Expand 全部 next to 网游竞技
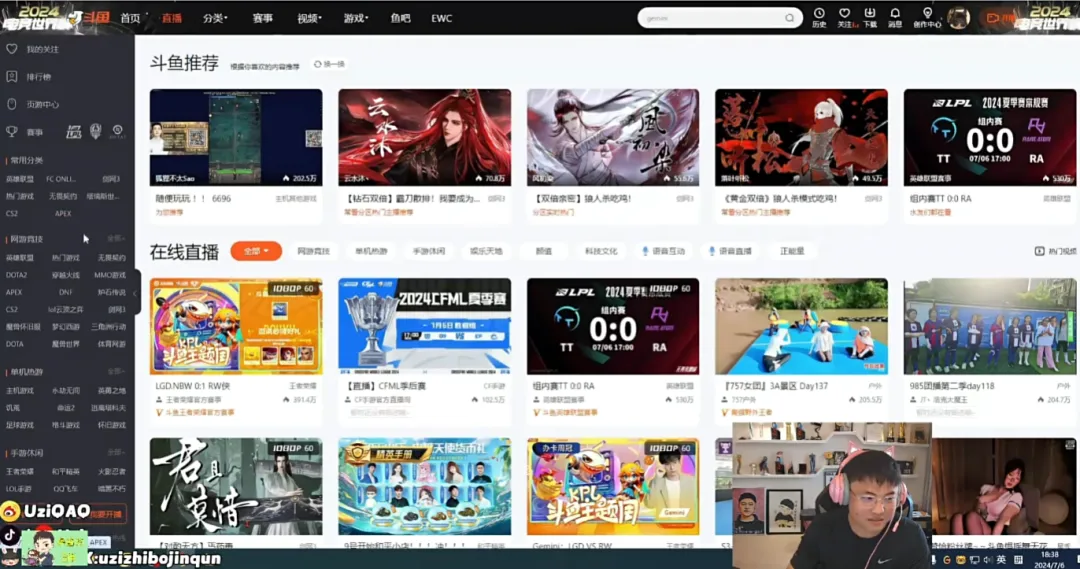Image resolution: width=1080 pixels, height=569 pixels. (x=116, y=238)
